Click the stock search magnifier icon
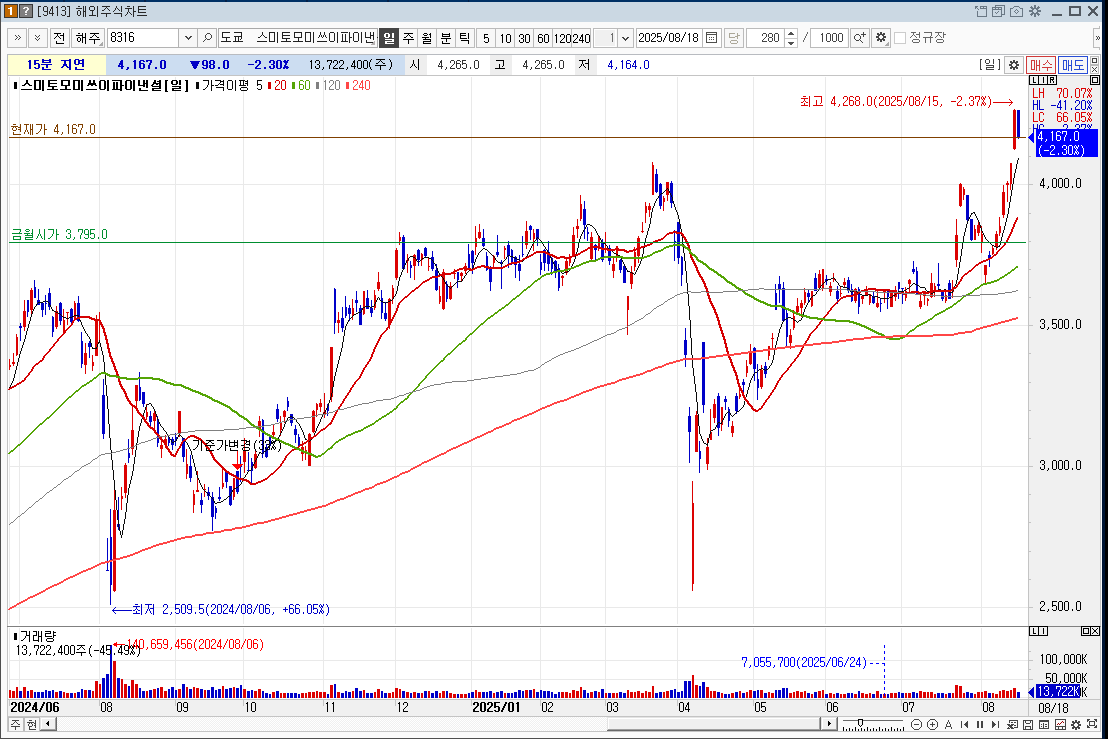The height and width of the screenshot is (739, 1108). [x=208, y=38]
